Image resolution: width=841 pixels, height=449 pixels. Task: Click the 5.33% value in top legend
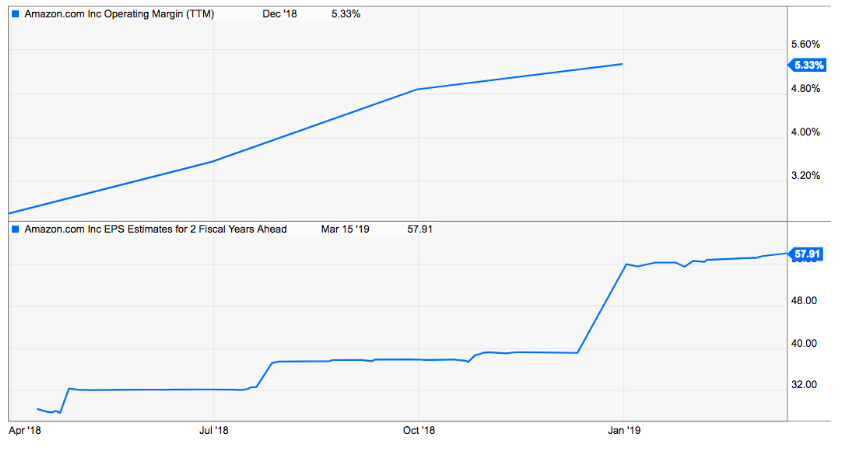pos(345,14)
